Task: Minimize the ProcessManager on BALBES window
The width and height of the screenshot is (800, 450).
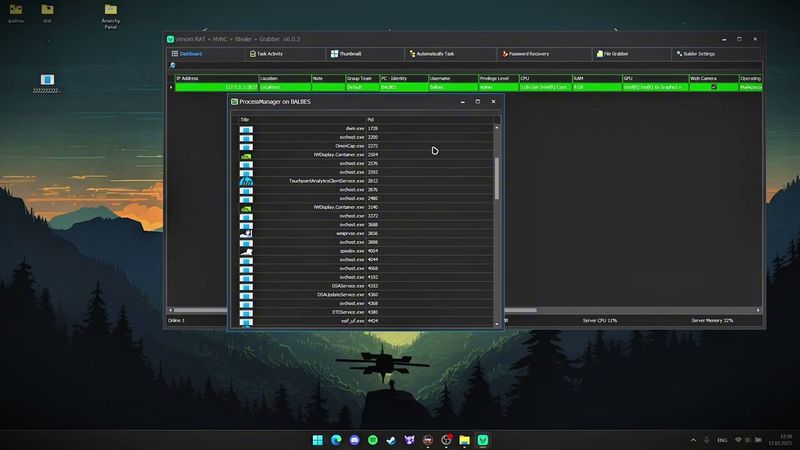Action: [462, 102]
